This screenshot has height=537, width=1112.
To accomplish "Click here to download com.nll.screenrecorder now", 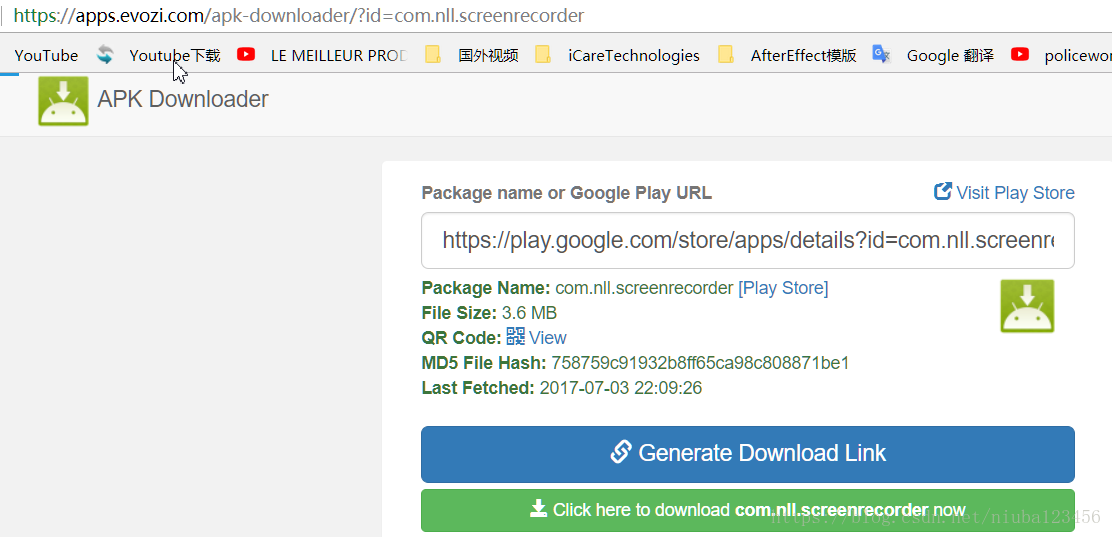I will pos(747,510).
